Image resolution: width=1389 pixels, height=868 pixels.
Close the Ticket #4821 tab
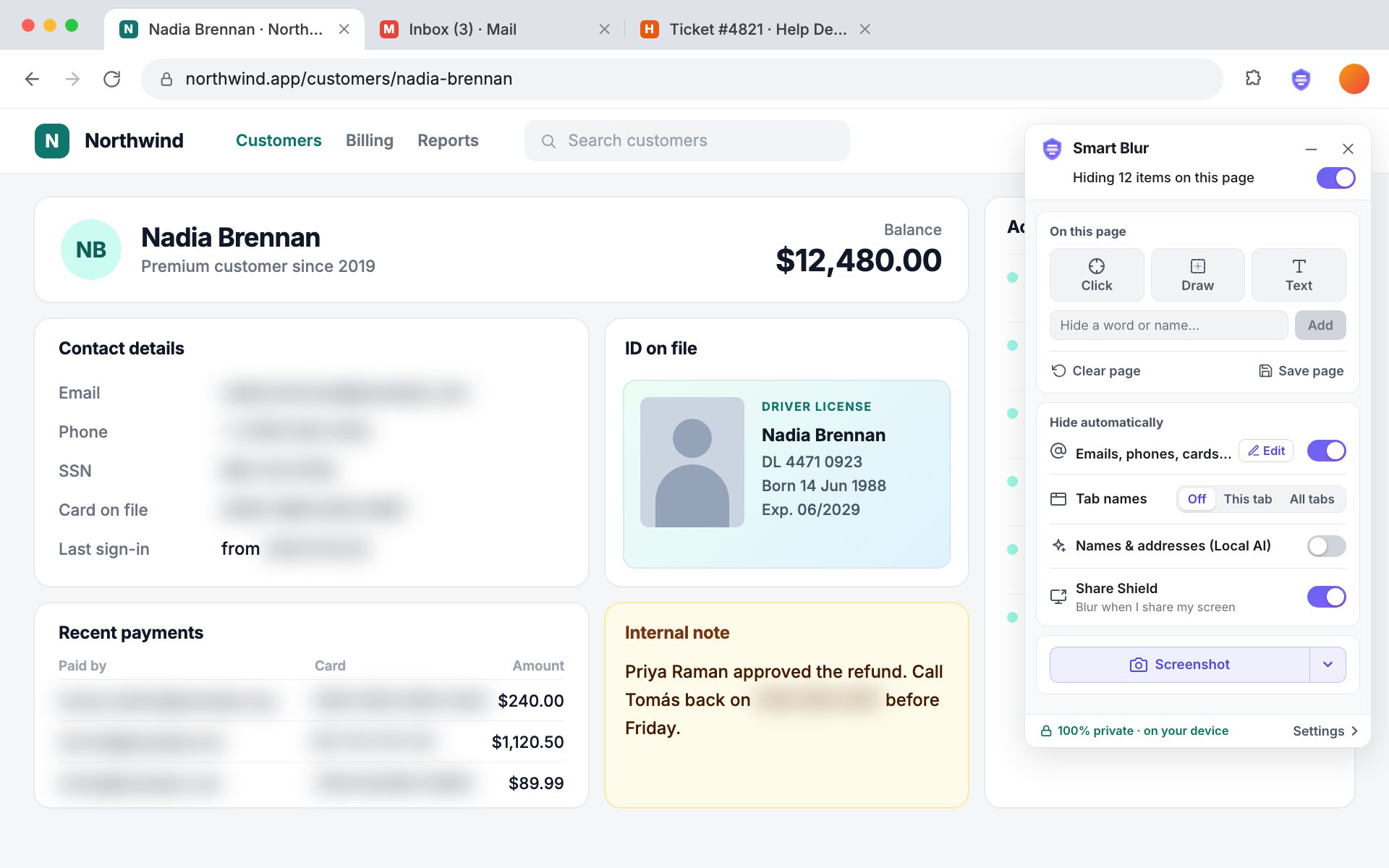[x=865, y=29]
